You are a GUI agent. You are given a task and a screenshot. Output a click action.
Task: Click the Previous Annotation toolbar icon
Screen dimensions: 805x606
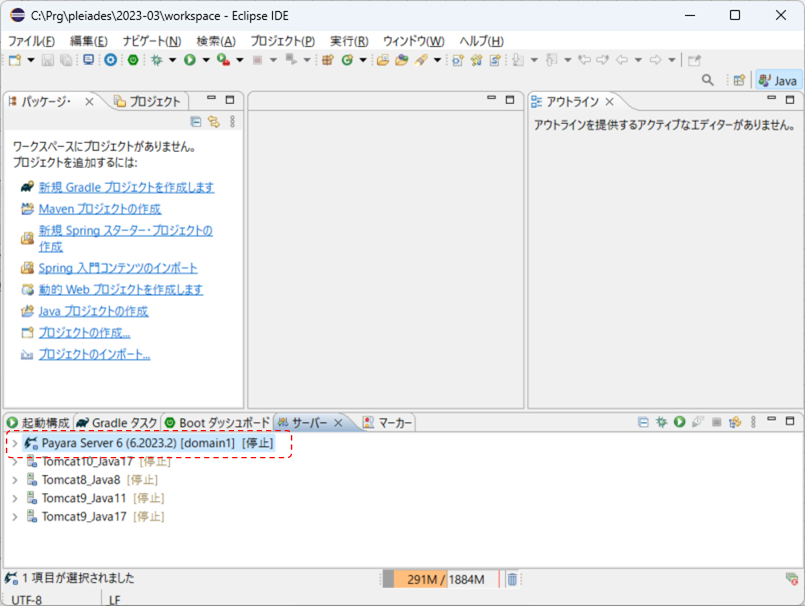pyautogui.click(x=552, y=60)
